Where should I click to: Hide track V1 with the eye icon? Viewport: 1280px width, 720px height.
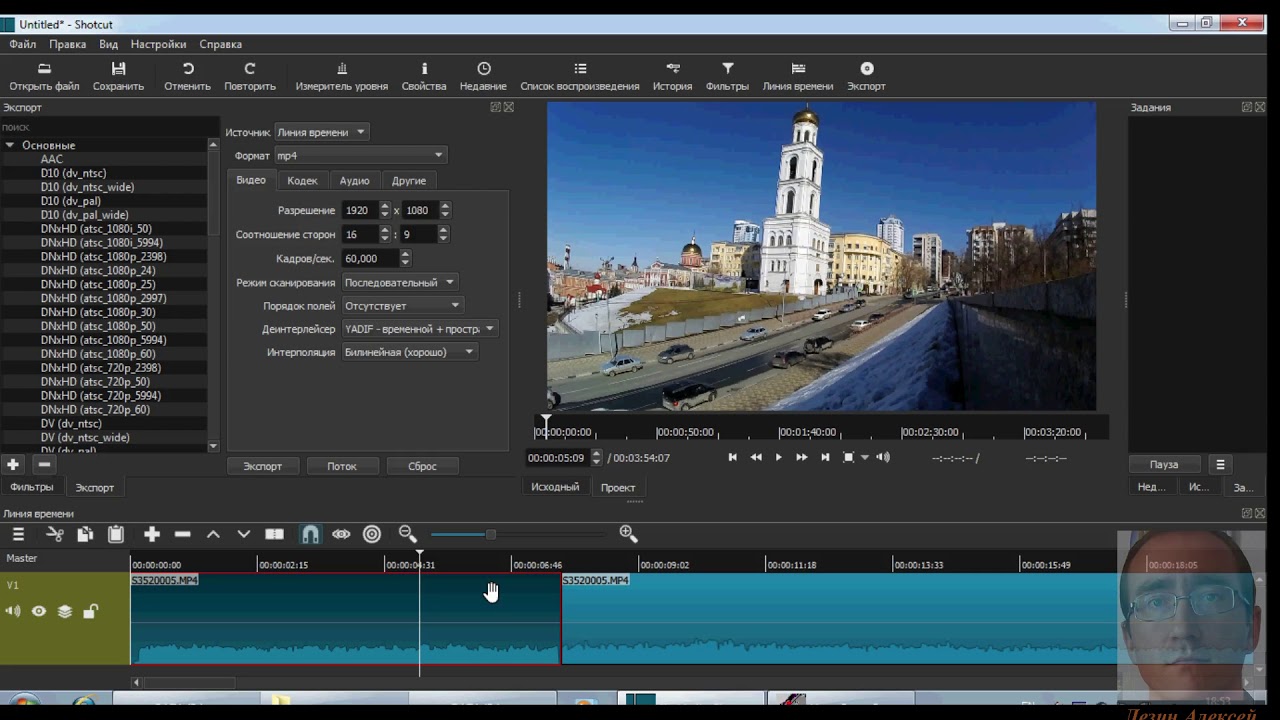[x=39, y=611]
